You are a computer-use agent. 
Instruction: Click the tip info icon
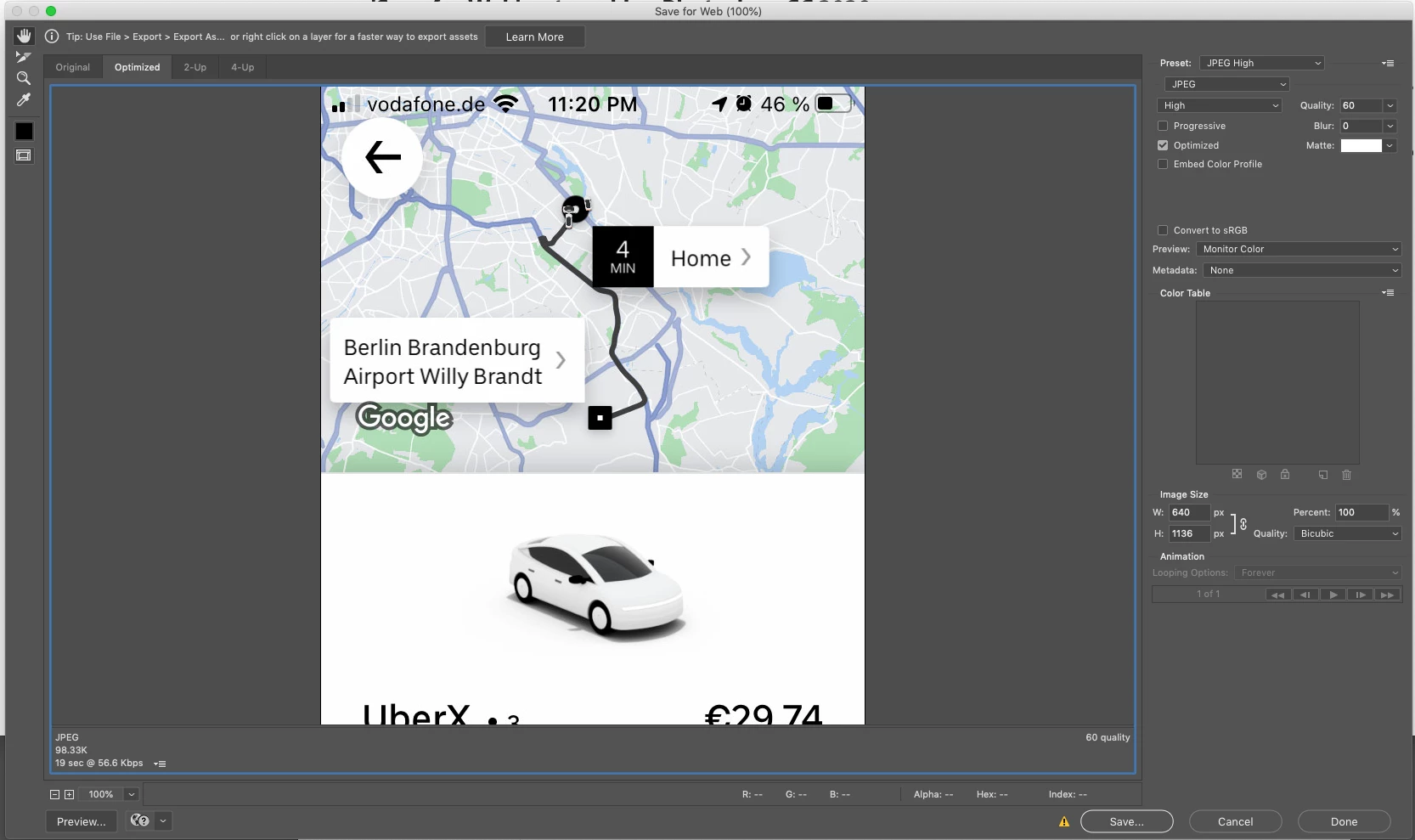52,37
